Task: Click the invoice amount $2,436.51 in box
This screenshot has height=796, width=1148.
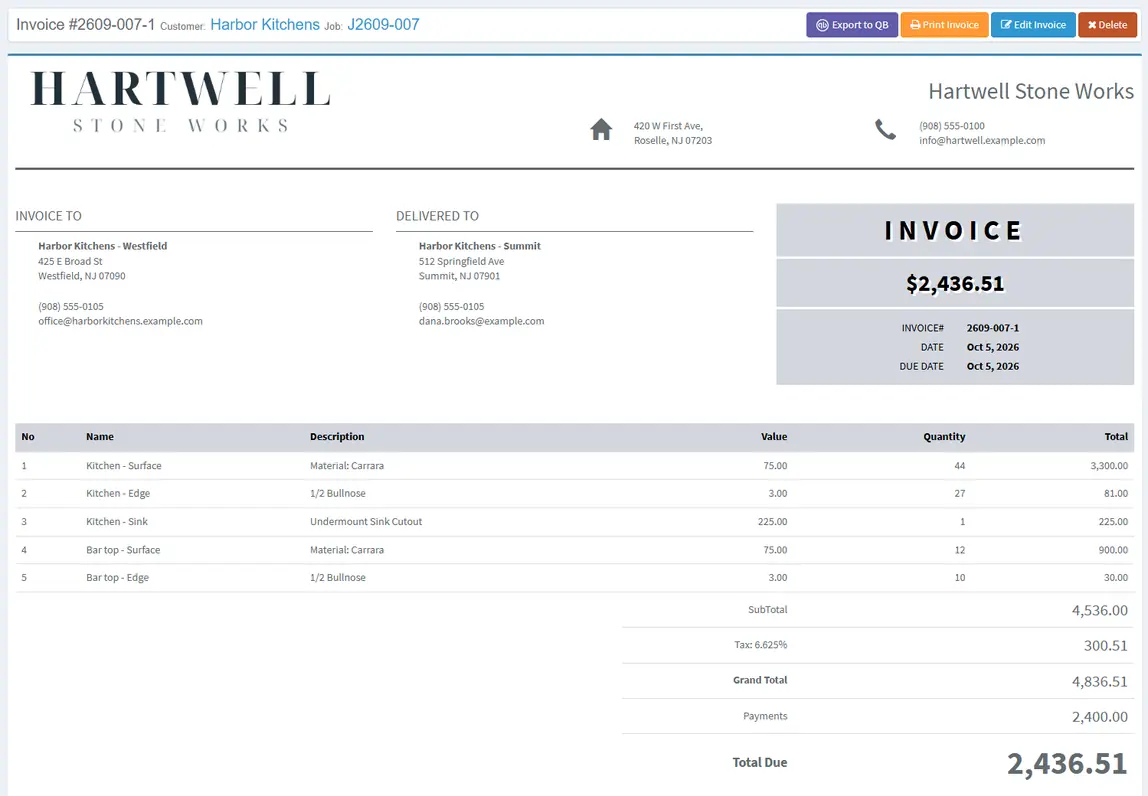Action: pos(955,283)
